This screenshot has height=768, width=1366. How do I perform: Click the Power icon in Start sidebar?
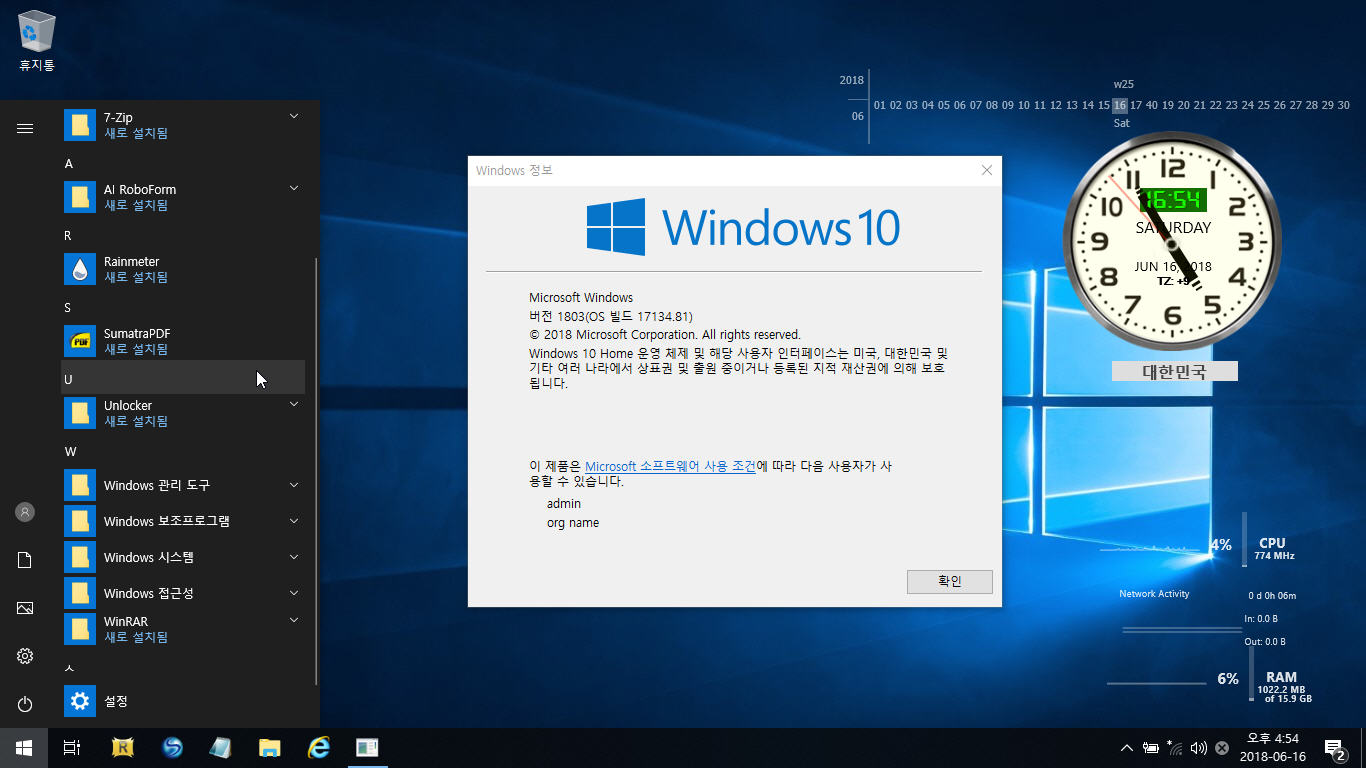25,704
